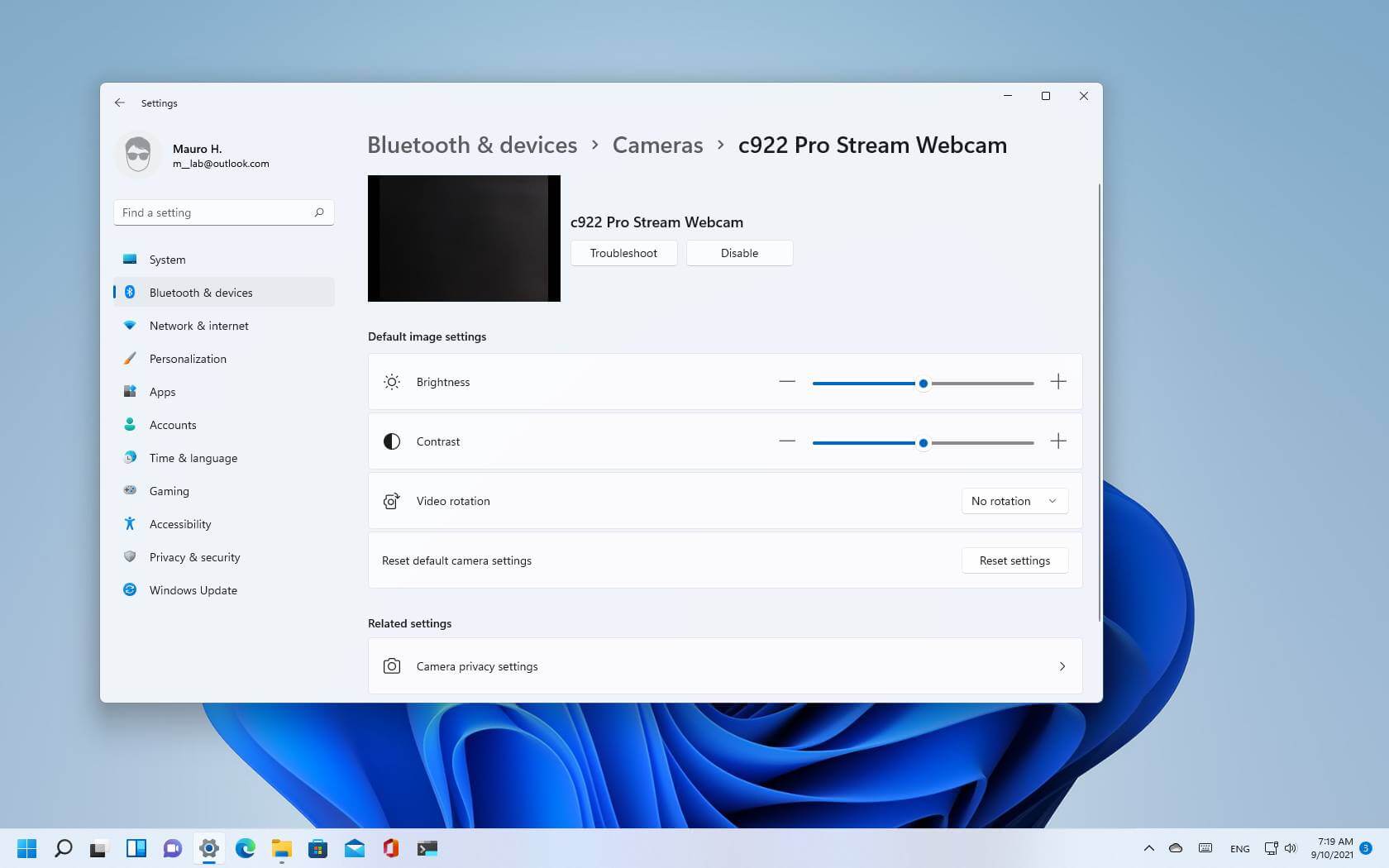Screen dimensions: 1389x868
Task: Click the Reset settings button
Action: click(1014, 560)
